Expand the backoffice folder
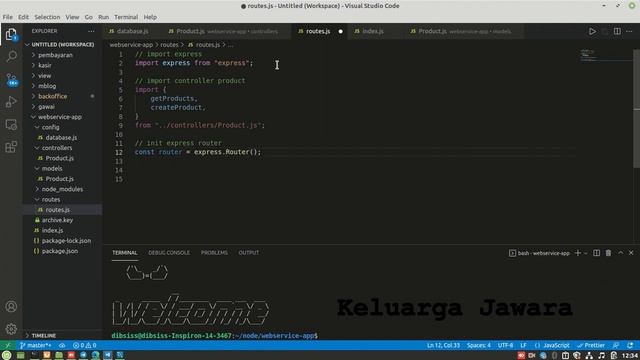The height and width of the screenshot is (360, 640). 62,96
